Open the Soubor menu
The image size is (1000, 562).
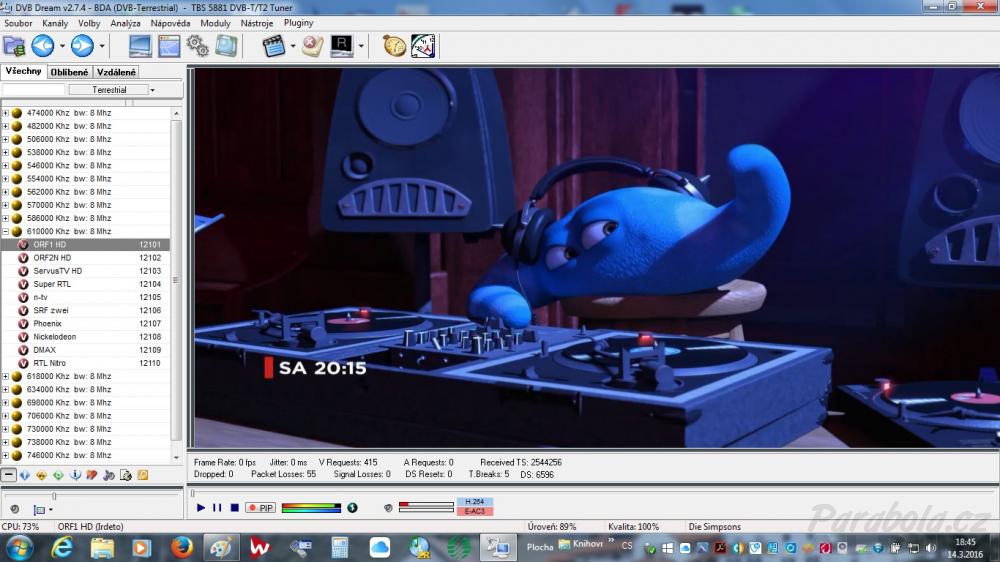pos(18,23)
